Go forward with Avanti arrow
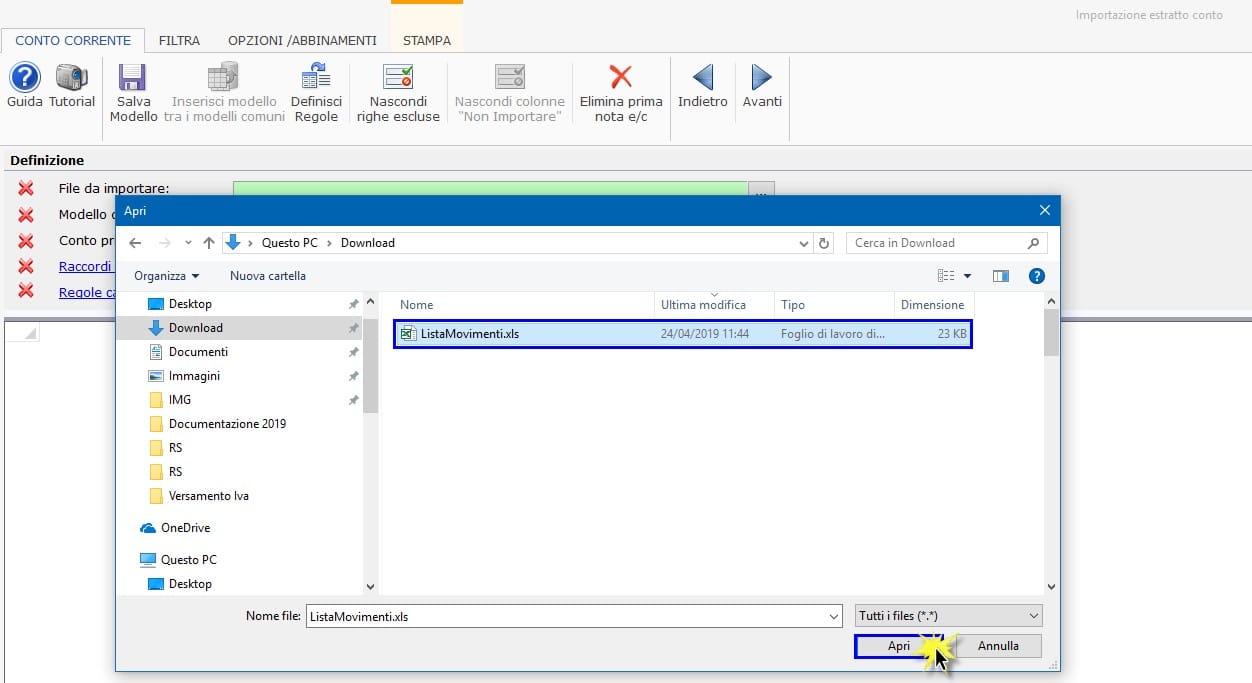The height and width of the screenshot is (683, 1252). (762, 78)
